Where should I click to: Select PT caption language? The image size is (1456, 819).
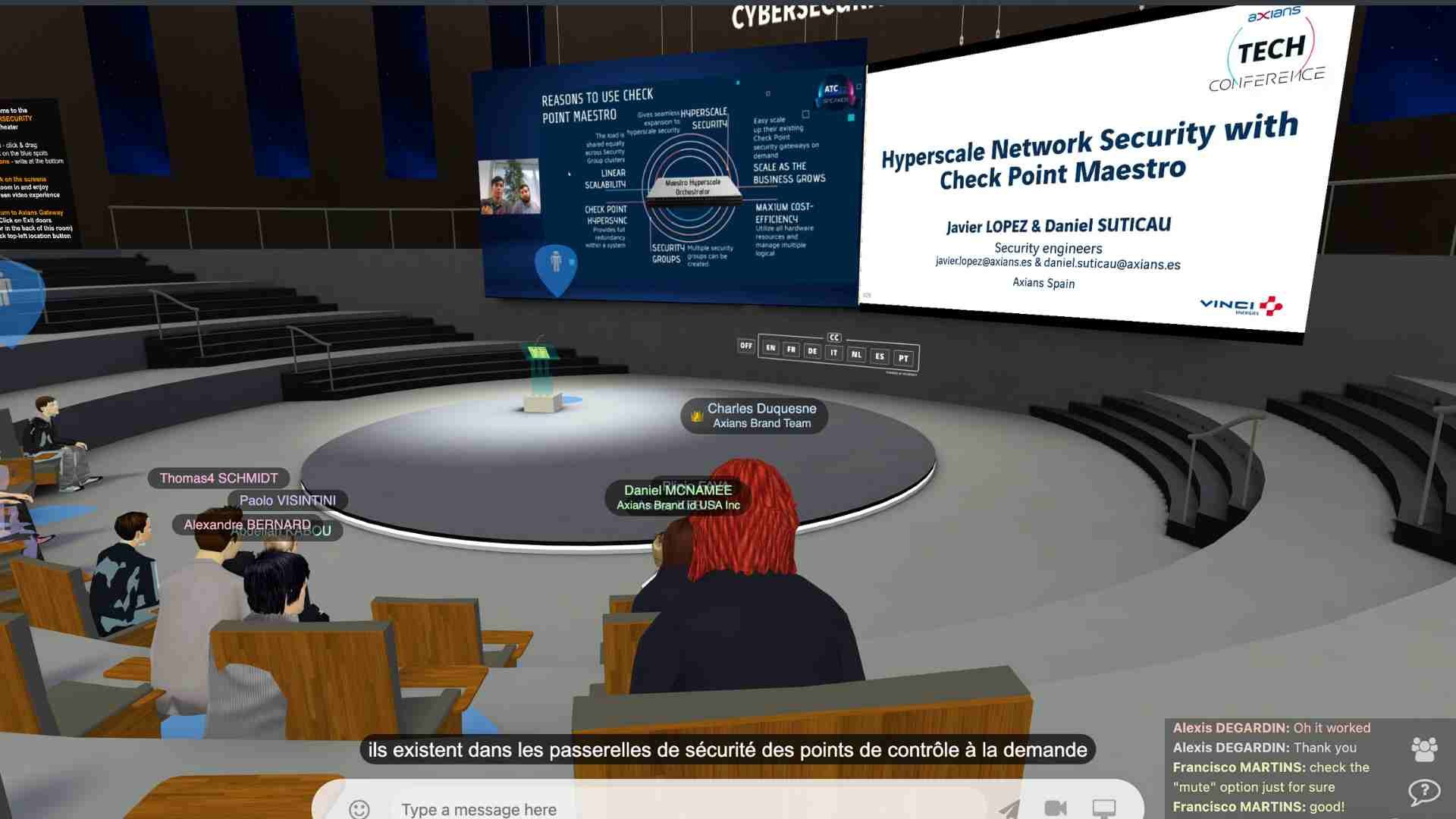click(903, 358)
